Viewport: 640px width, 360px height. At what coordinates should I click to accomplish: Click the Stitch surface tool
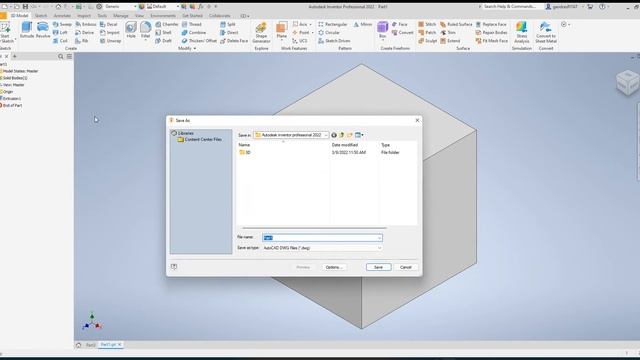427,24
